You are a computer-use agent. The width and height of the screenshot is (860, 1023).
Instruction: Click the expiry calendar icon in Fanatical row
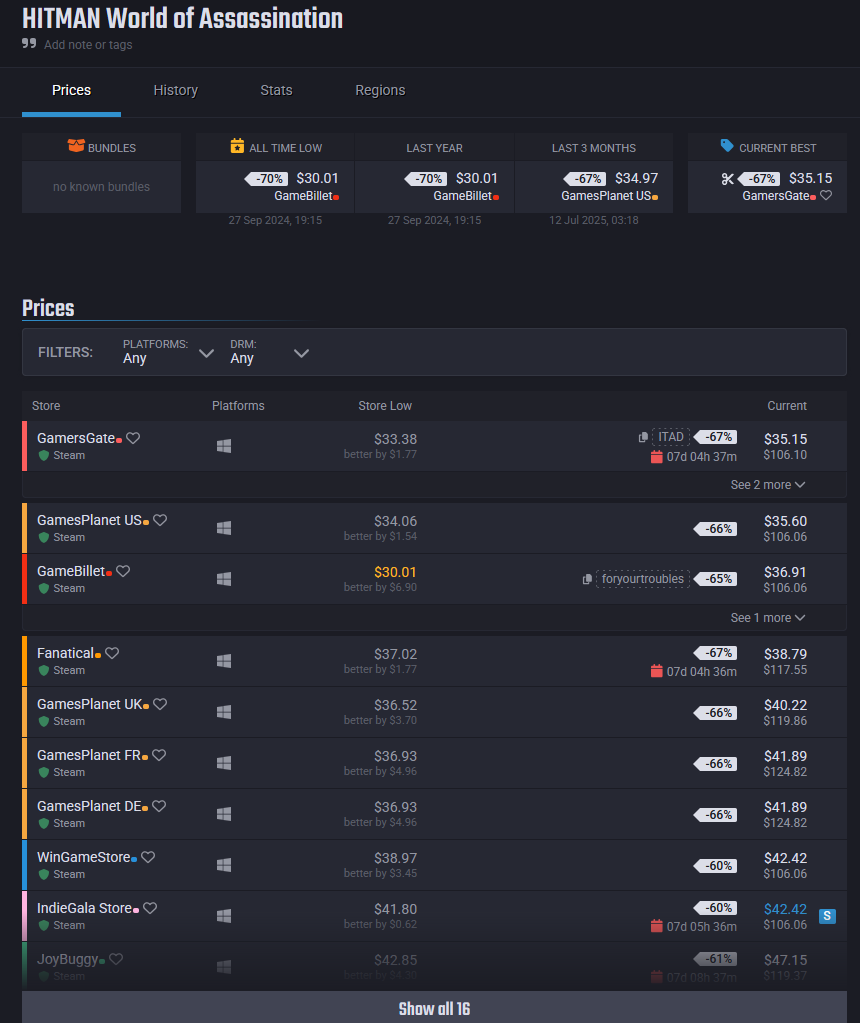656,671
